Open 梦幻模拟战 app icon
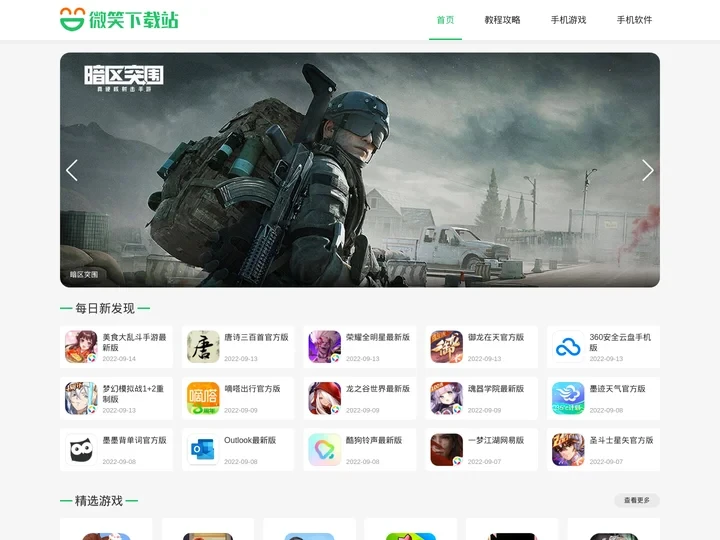Screen dimensions: 720x540 (x=81, y=398)
